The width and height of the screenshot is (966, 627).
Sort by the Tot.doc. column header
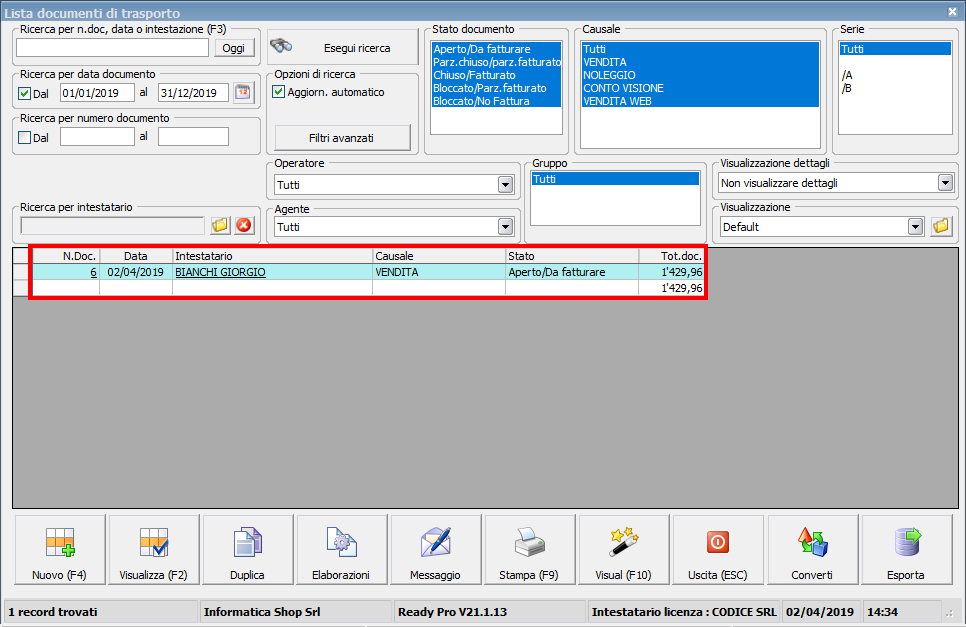coord(672,256)
